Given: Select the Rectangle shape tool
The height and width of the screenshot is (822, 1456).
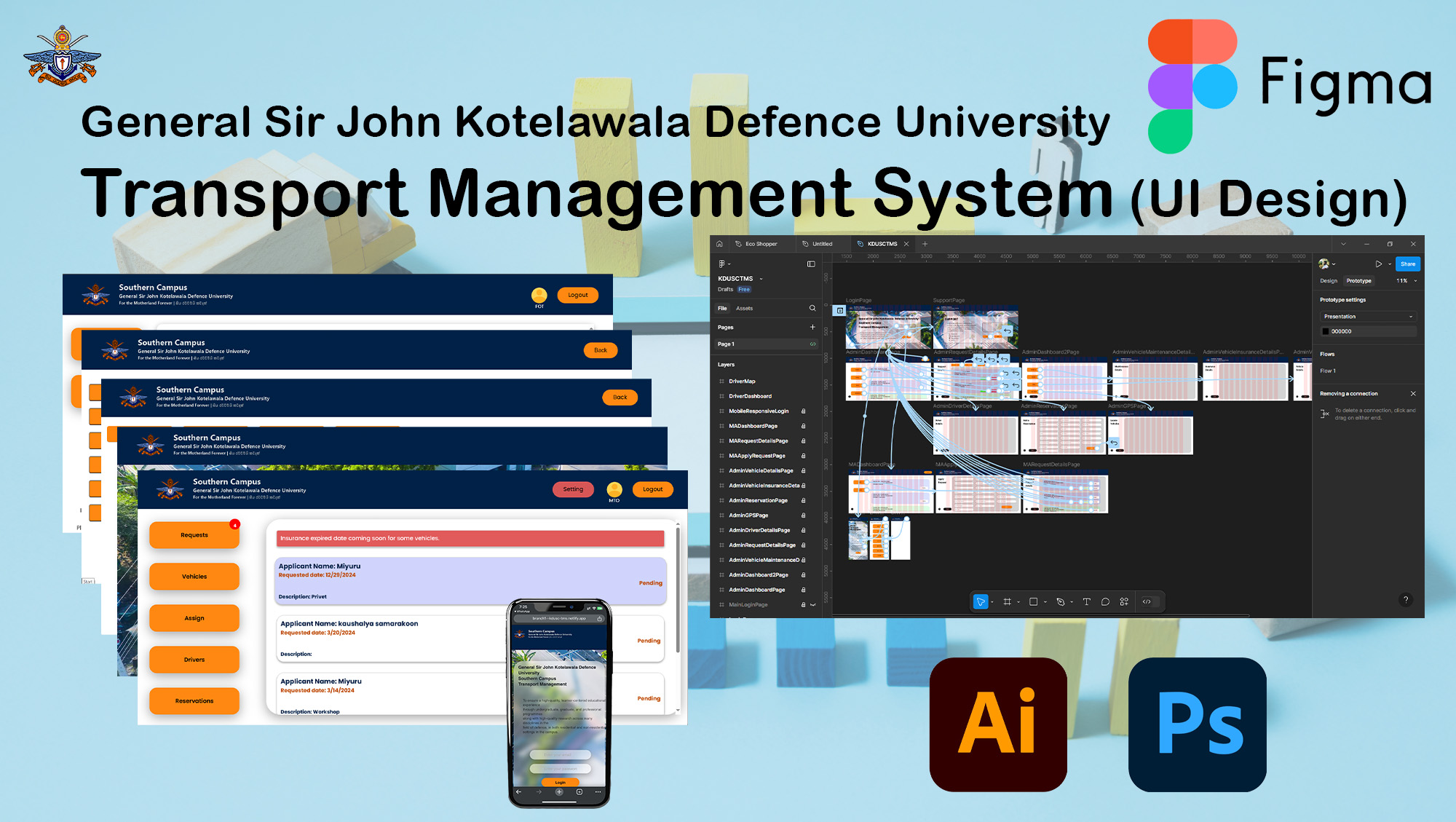Looking at the screenshot, I should point(1033,601).
